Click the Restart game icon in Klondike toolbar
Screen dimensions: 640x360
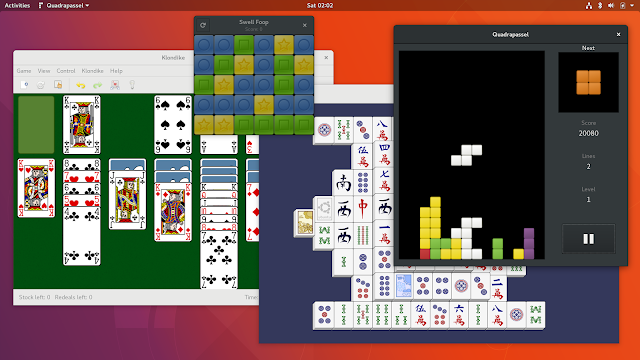point(41,85)
